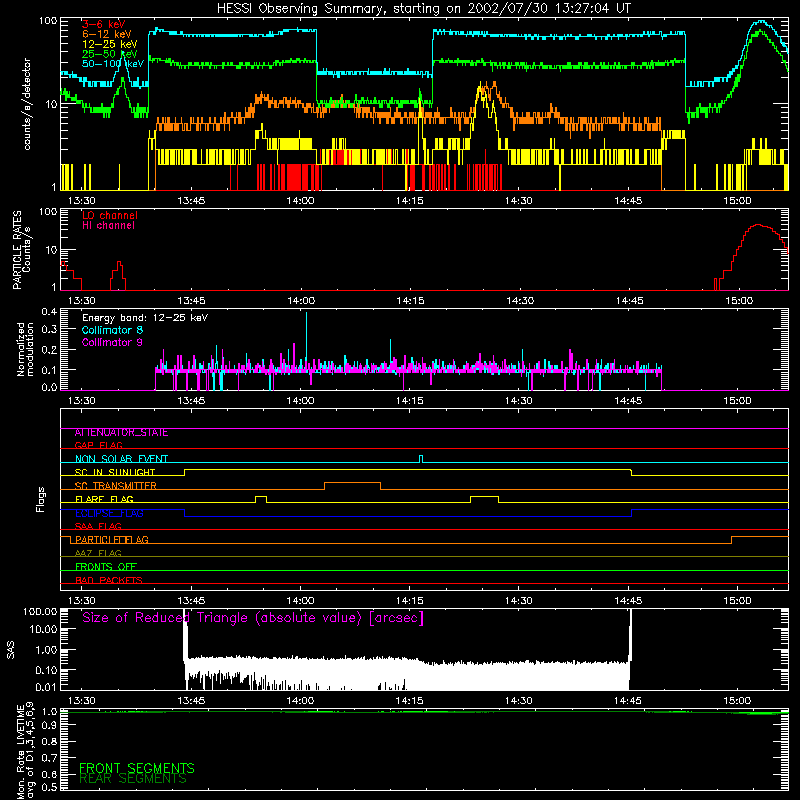
Task: Click the 14:15 tick label under count-rate plot
Action: click(x=410, y=201)
